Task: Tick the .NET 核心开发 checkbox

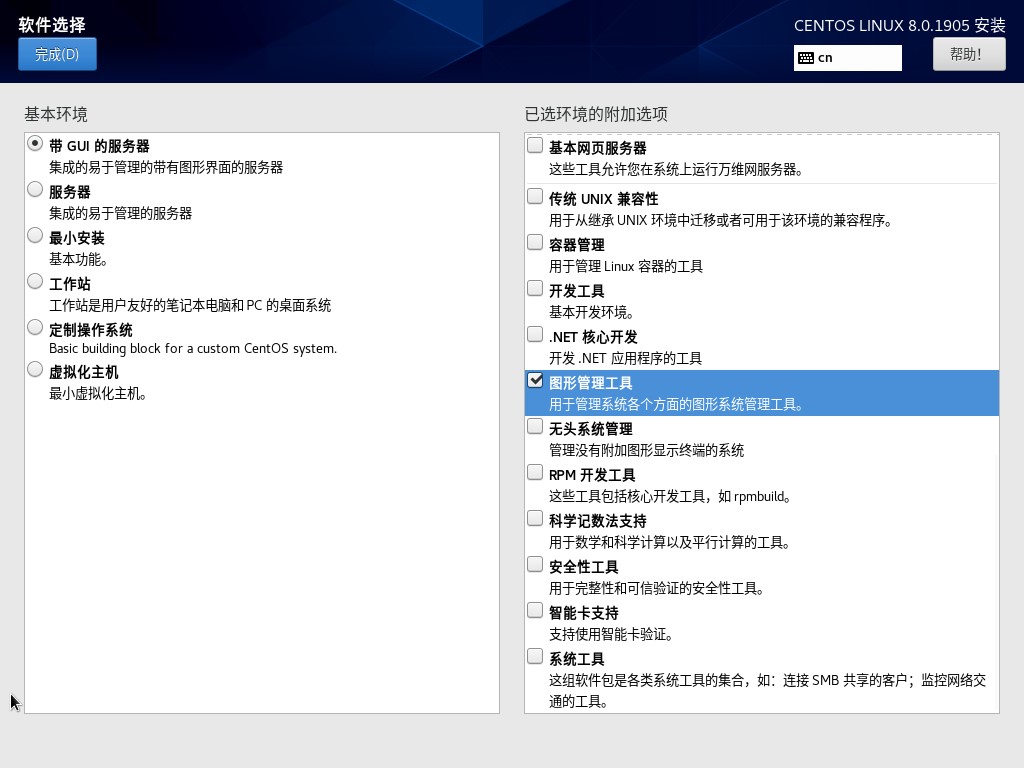Action: pyautogui.click(x=535, y=334)
